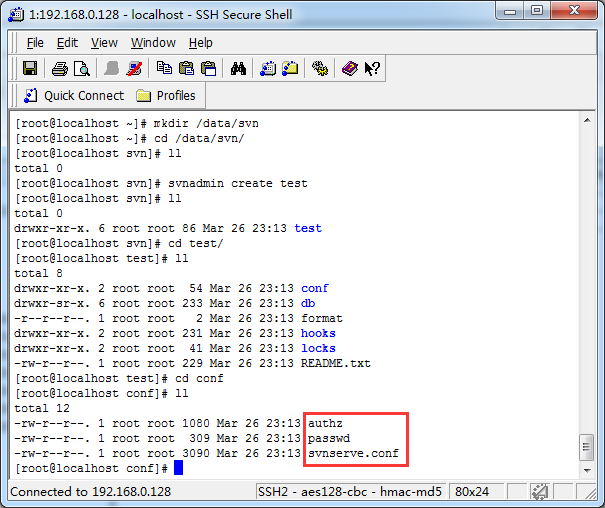Click the status bar connection icon

click(x=540, y=492)
